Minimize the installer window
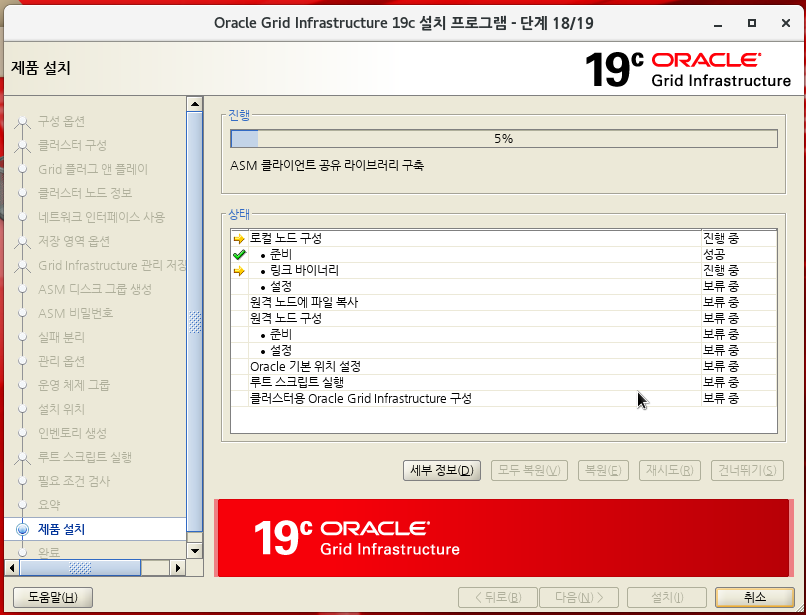This screenshot has width=806, height=615. 718,23
